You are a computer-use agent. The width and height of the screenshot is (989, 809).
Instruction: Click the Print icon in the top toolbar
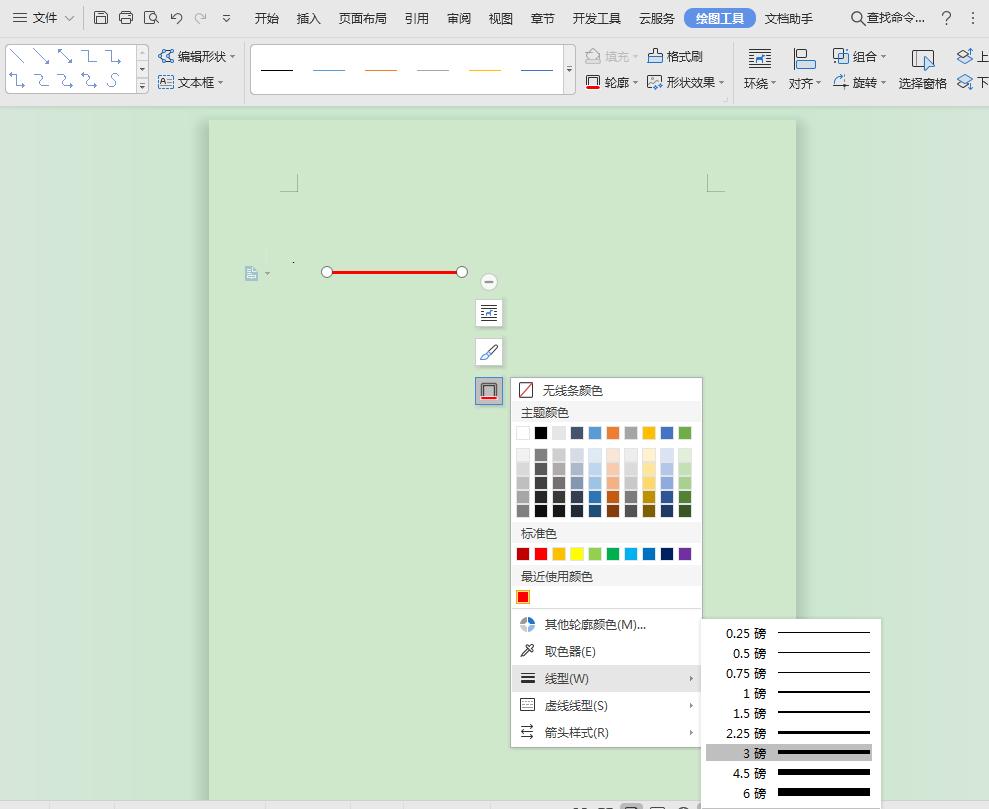126,18
